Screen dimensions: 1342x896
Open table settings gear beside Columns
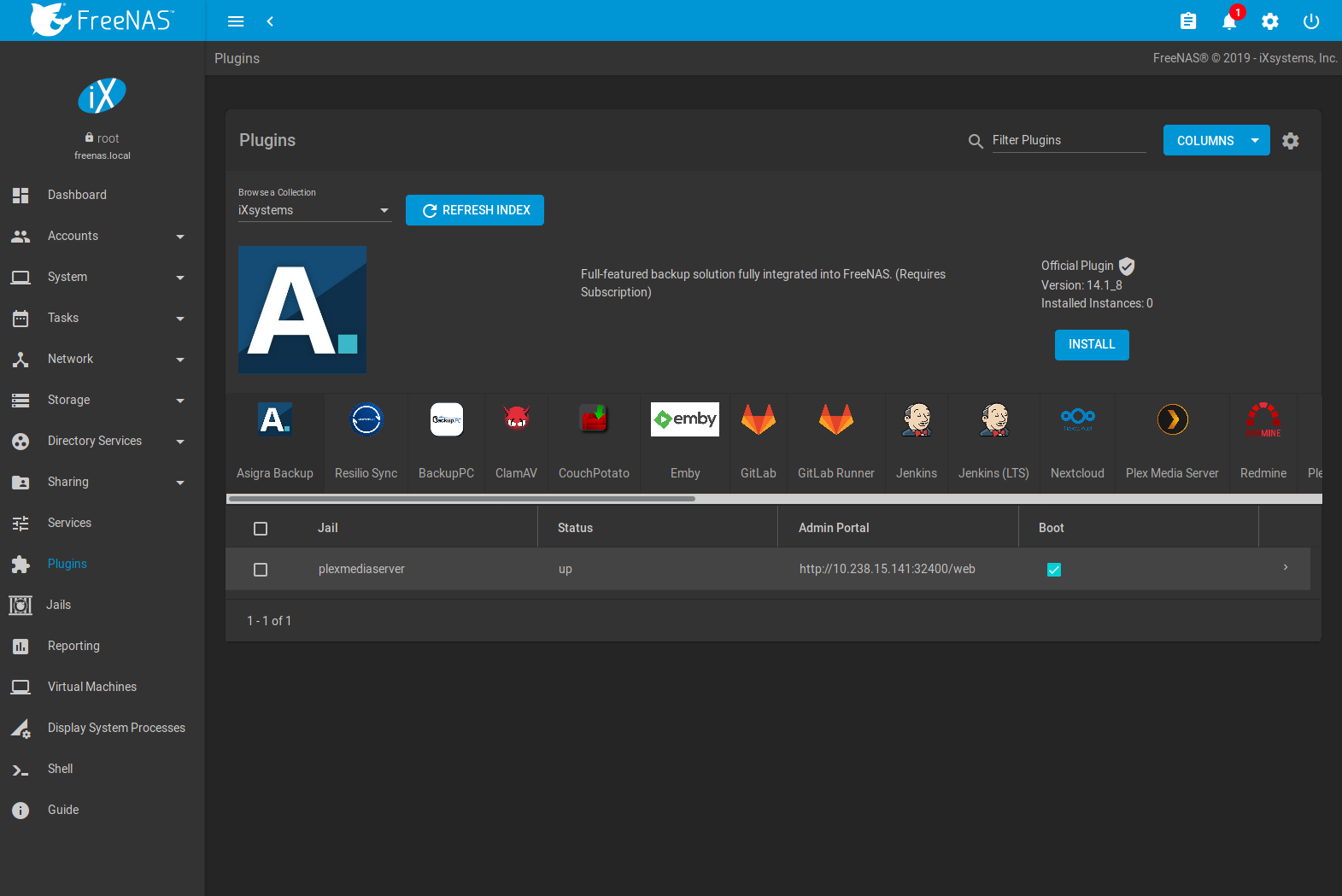pyautogui.click(x=1291, y=141)
